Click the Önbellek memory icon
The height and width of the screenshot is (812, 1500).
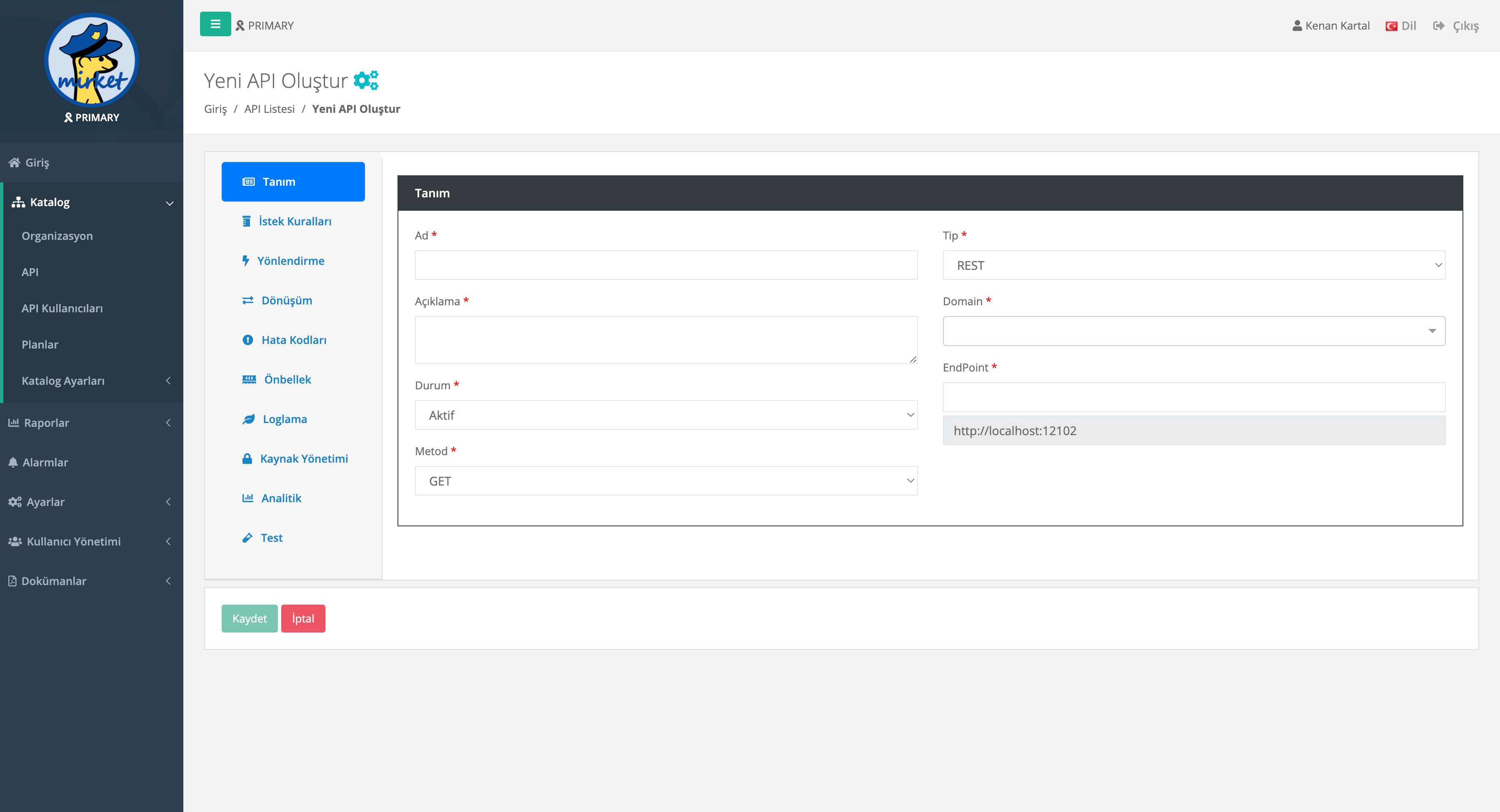pos(249,379)
